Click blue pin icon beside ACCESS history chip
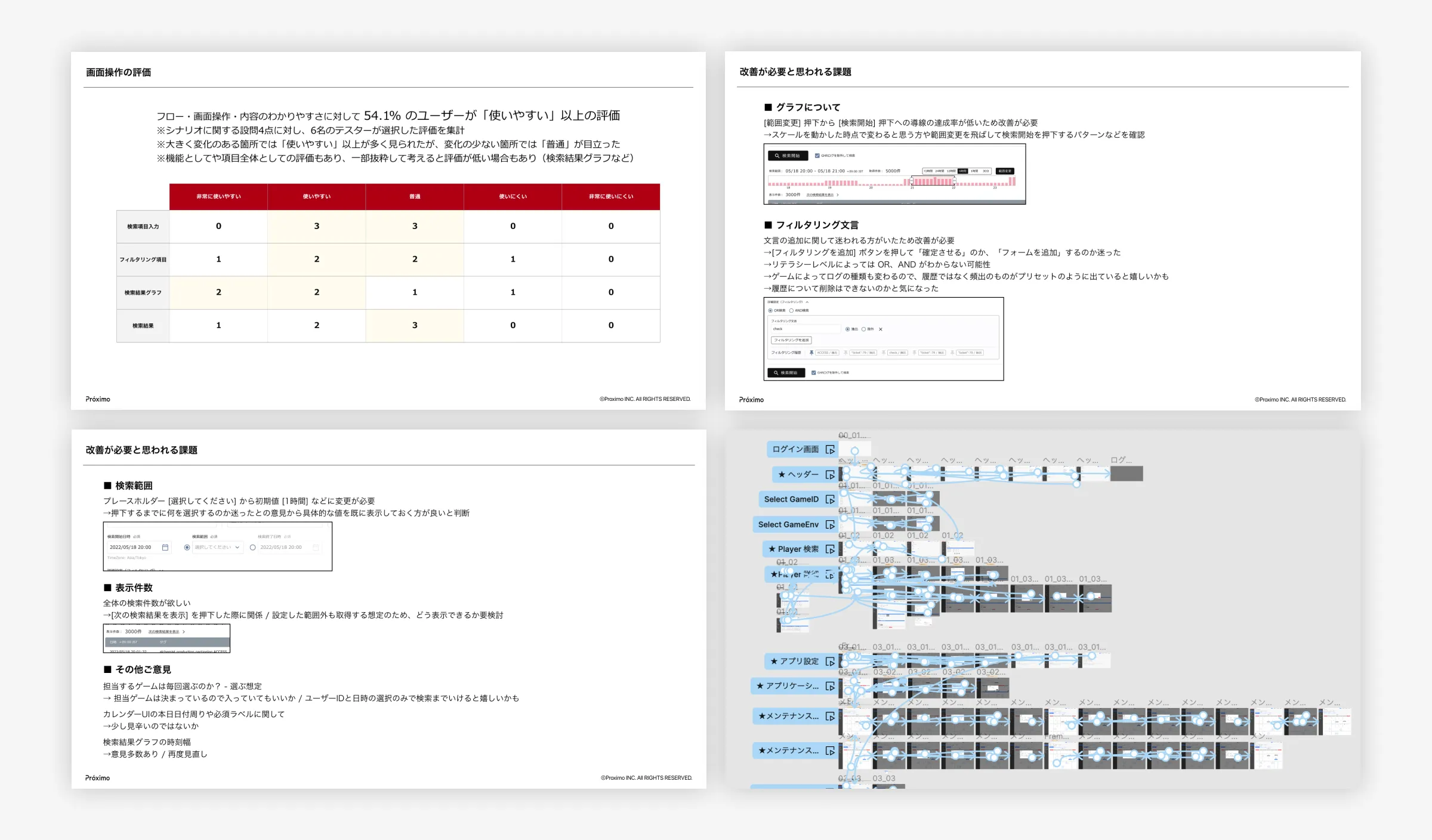The image size is (1432, 840). coord(811,353)
